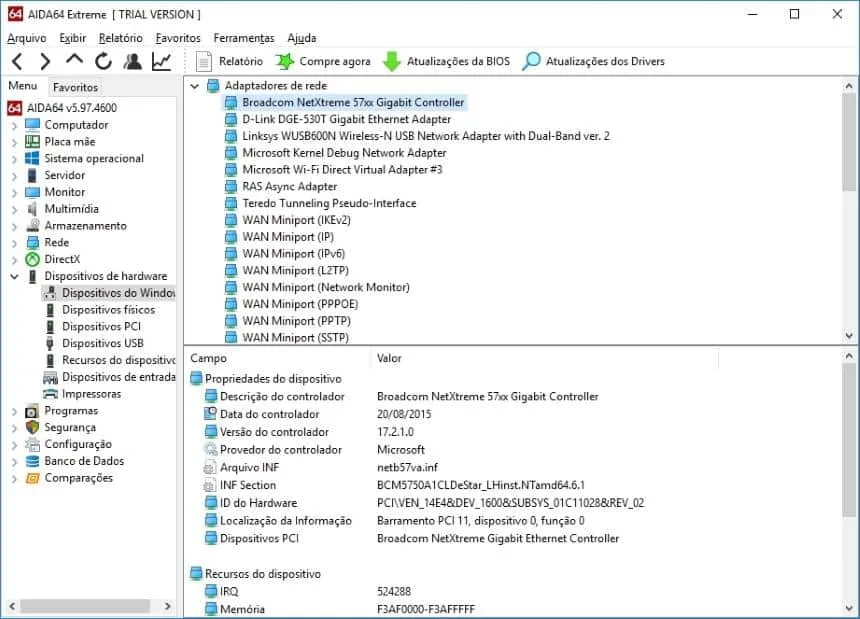Select Dispositivos USB in the tree
860x619 pixels.
[x=94, y=343]
